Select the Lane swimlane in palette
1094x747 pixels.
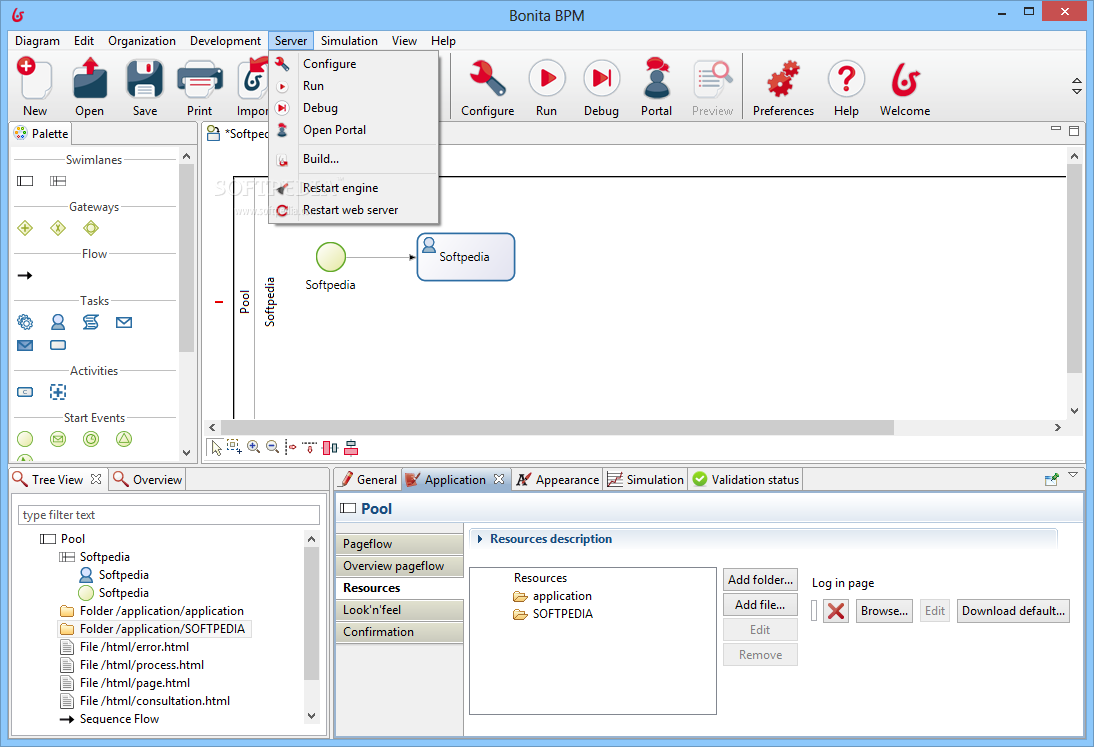click(58, 181)
